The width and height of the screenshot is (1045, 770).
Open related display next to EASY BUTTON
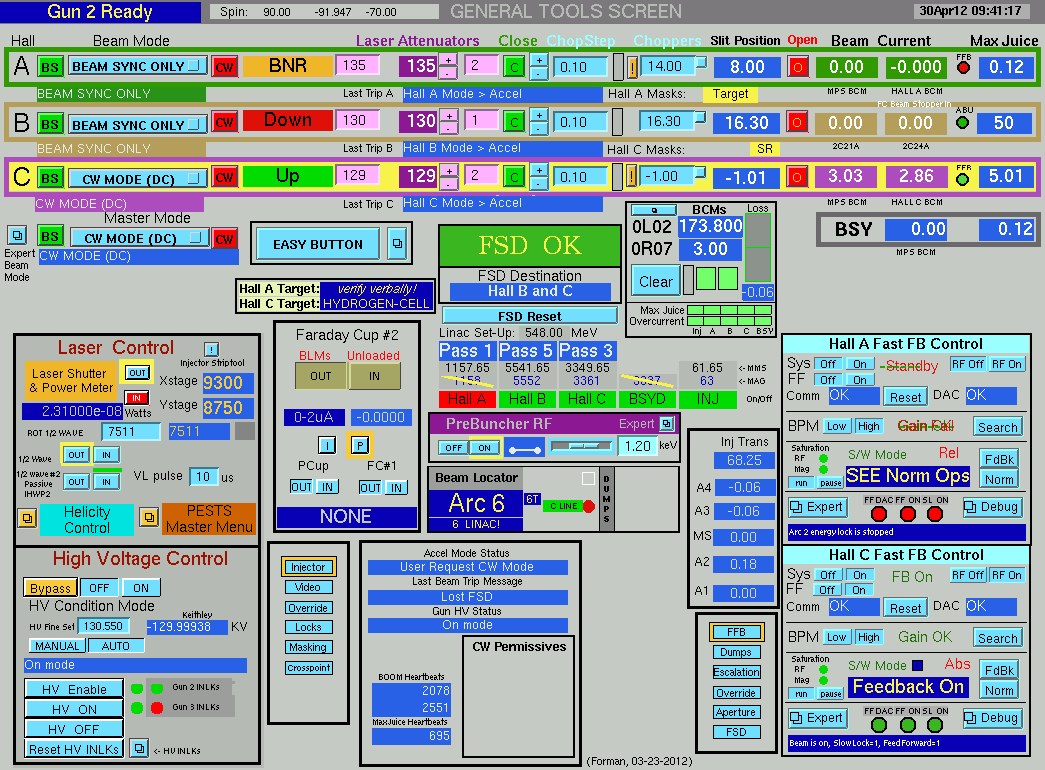click(x=397, y=244)
